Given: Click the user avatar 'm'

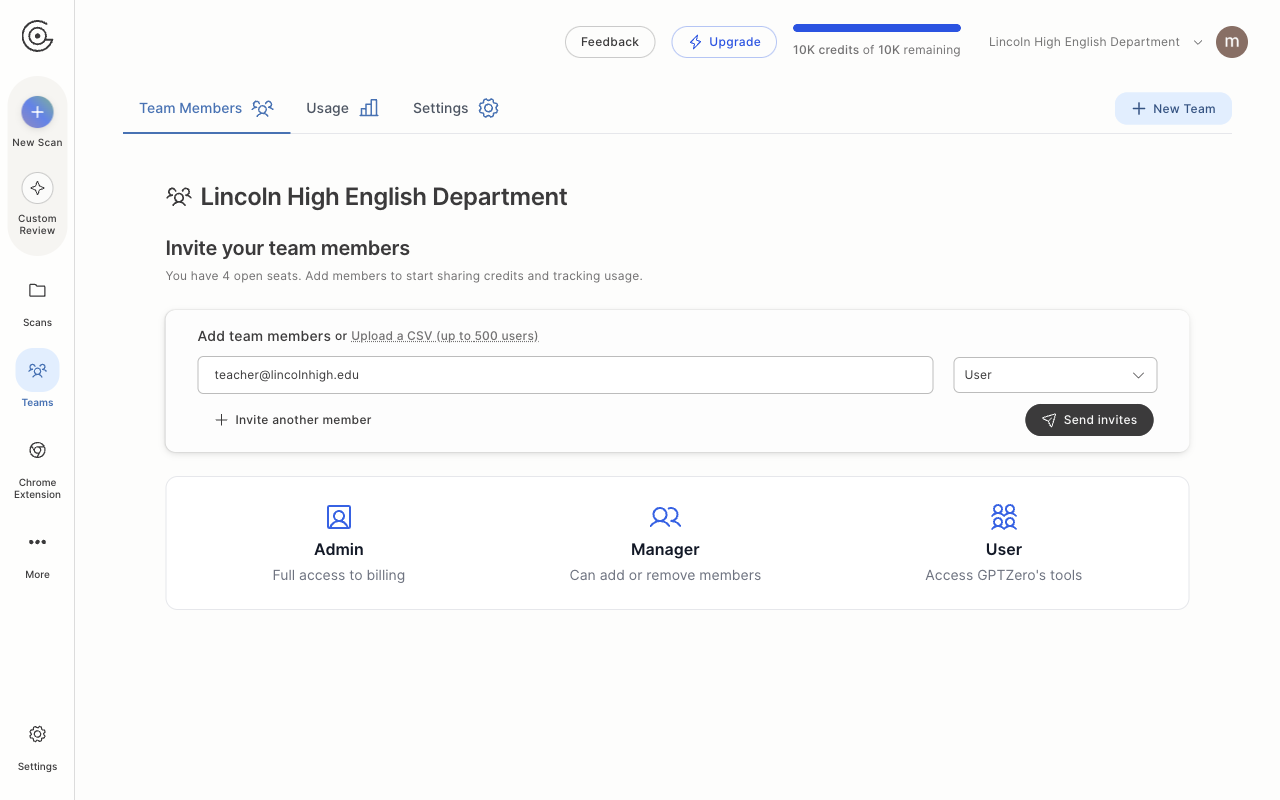Looking at the screenshot, I should click(x=1232, y=42).
